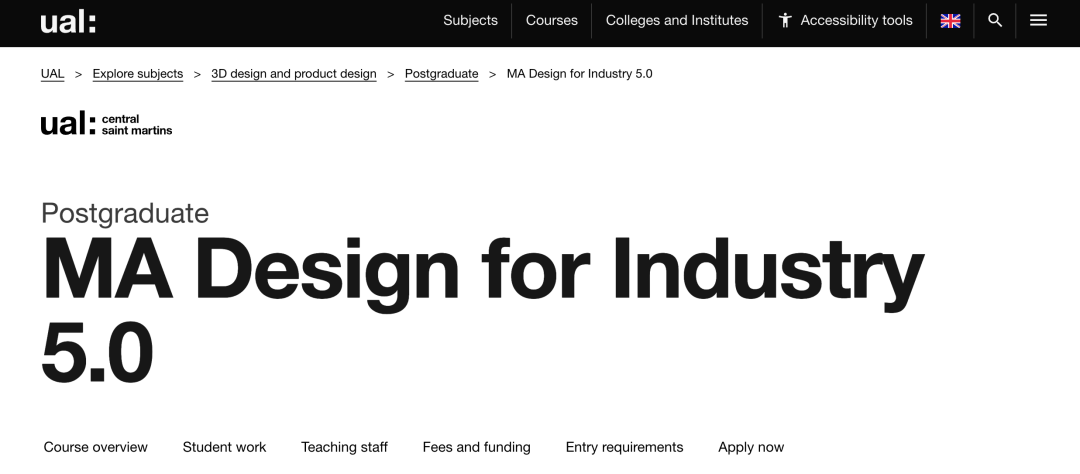Open the Subjects menu

click(470, 21)
